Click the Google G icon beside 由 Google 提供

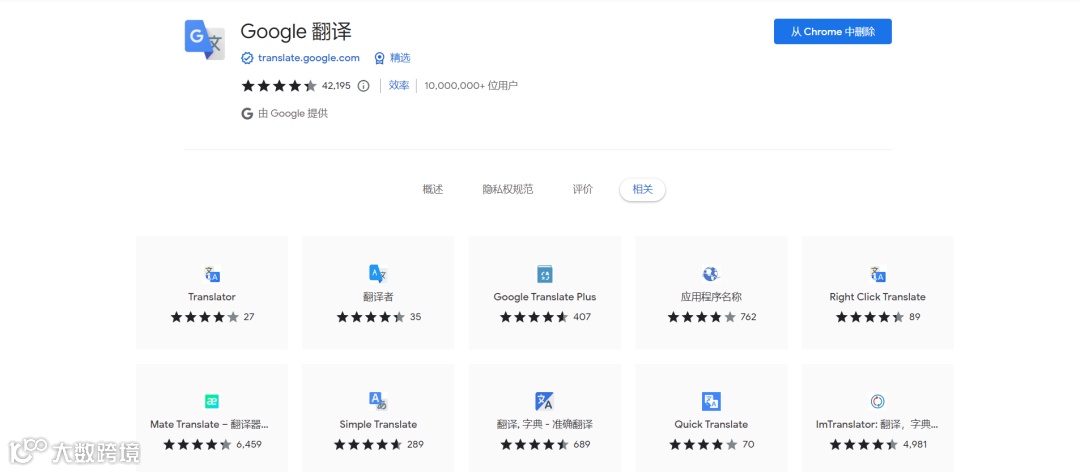(x=247, y=114)
